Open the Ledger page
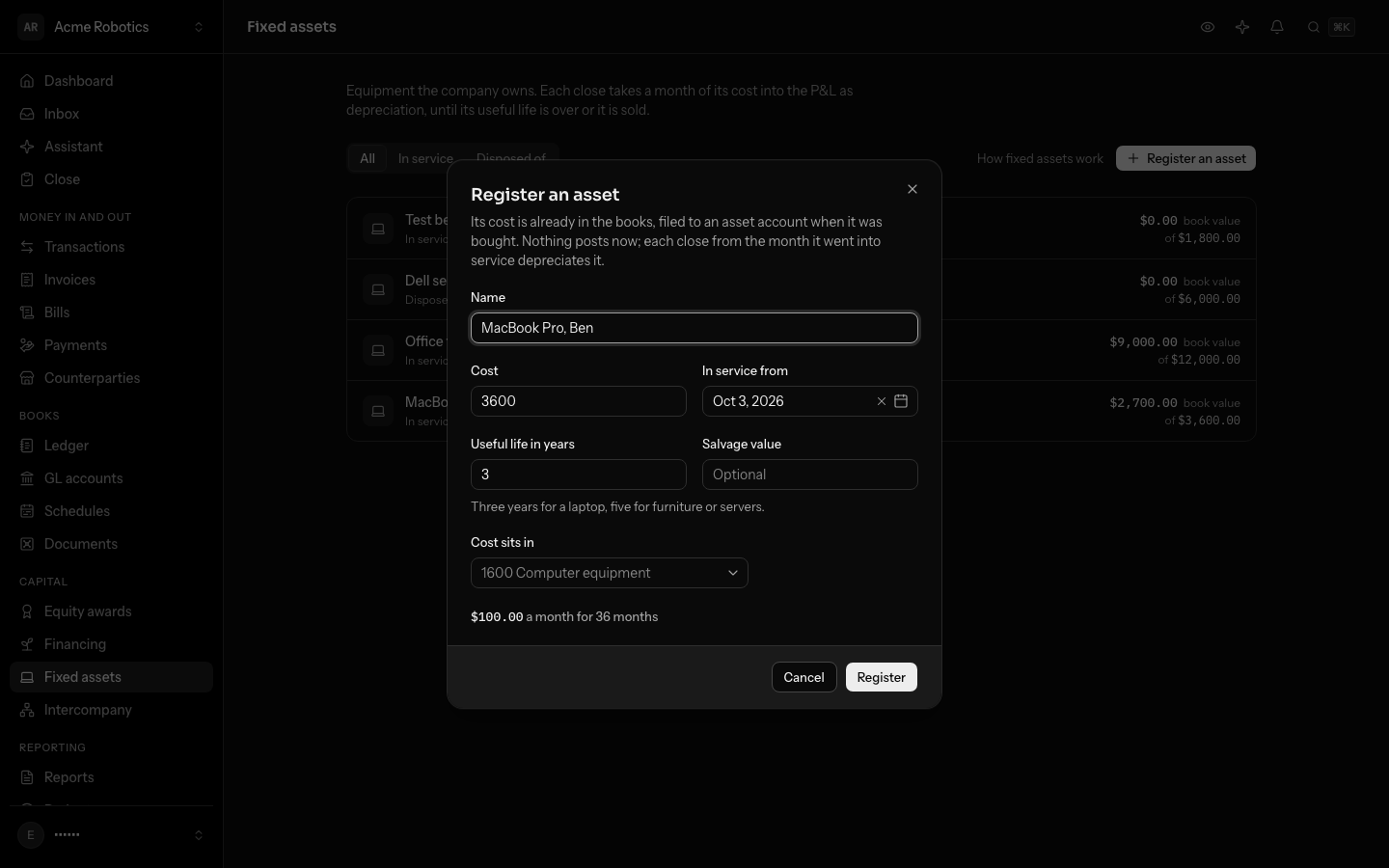 pos(111,446)
